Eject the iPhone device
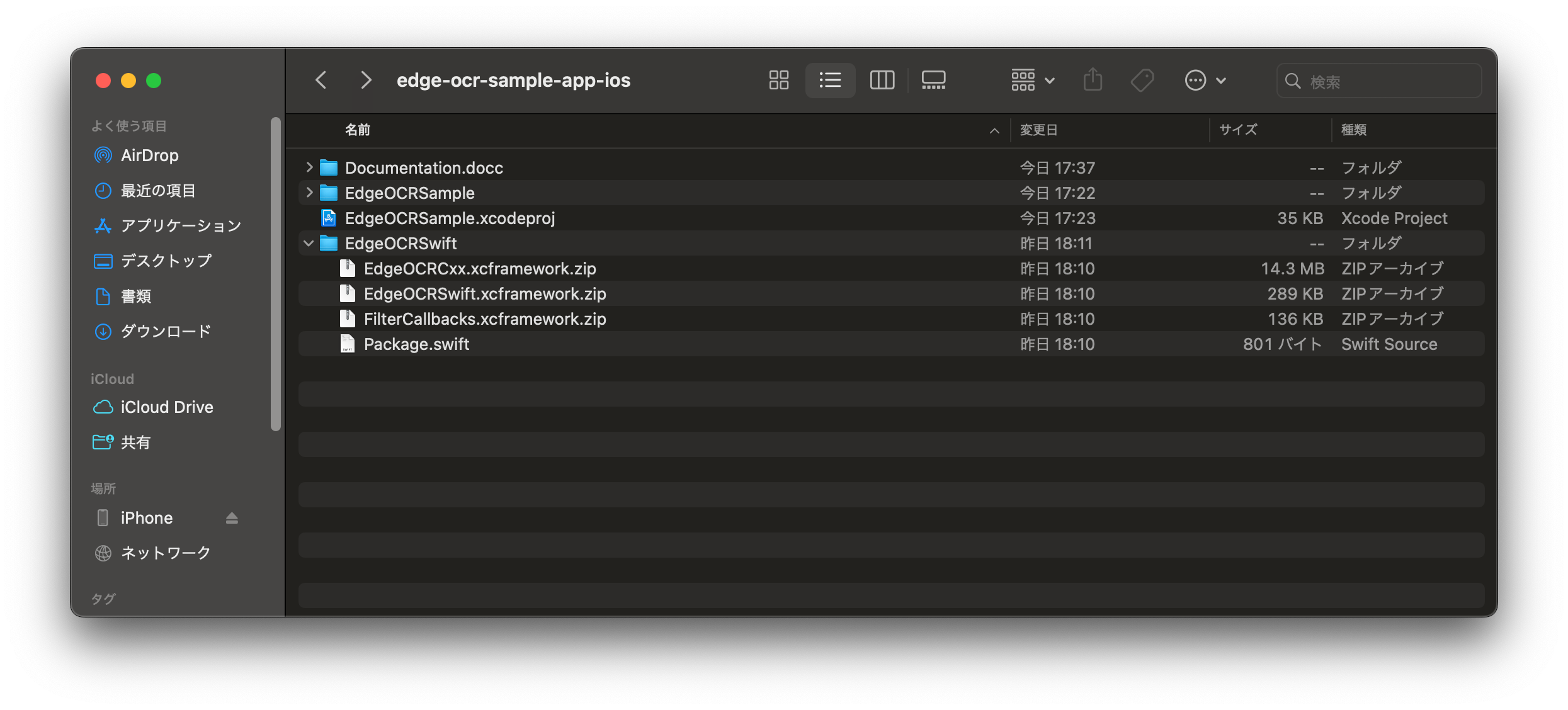 (232, 518)
